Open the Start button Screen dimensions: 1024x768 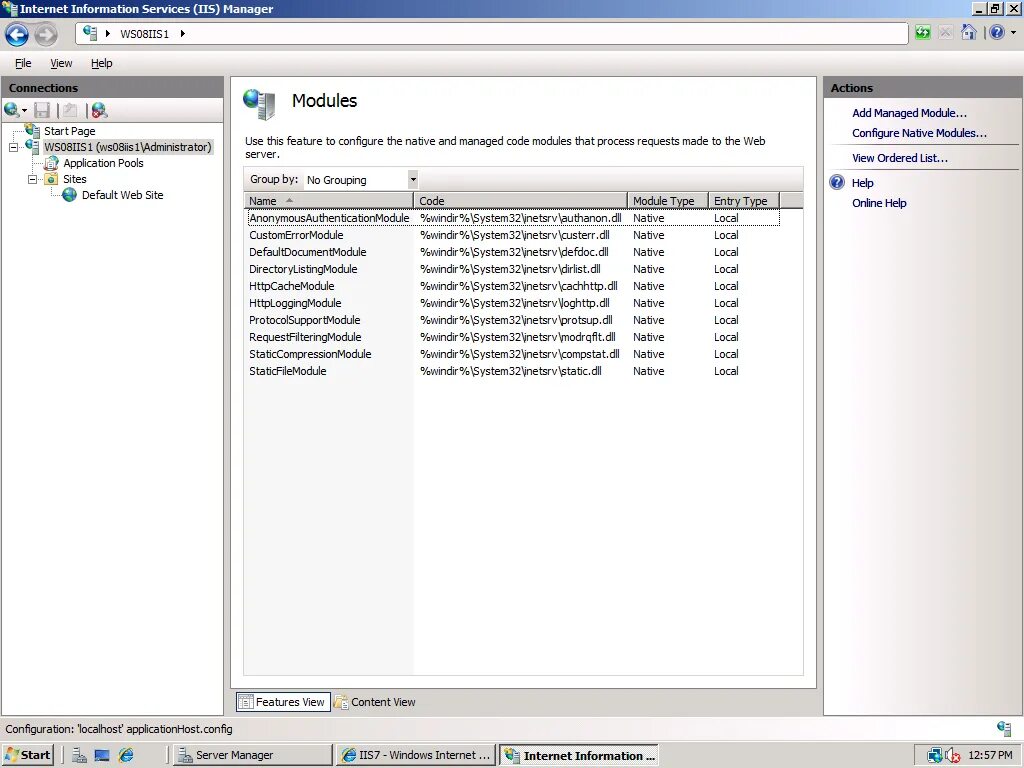click(27, 755)
